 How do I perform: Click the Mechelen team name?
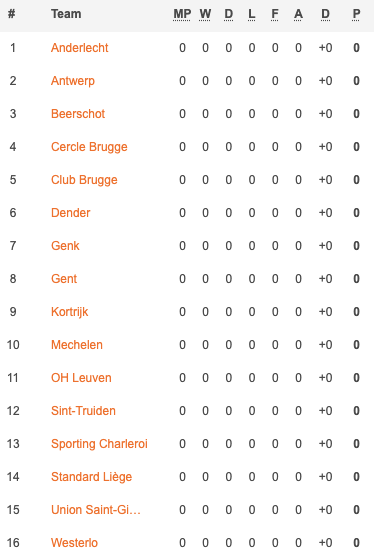click(x=77, y=345)
